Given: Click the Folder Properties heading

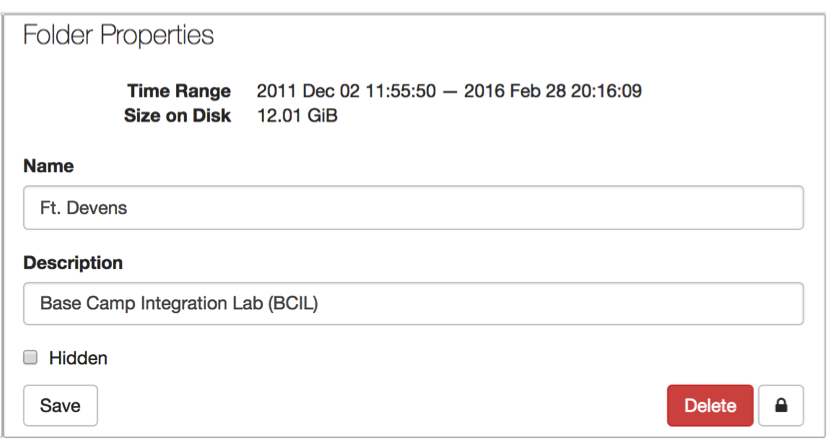Looking at the screenshot, I should click(x=118, y=35).
